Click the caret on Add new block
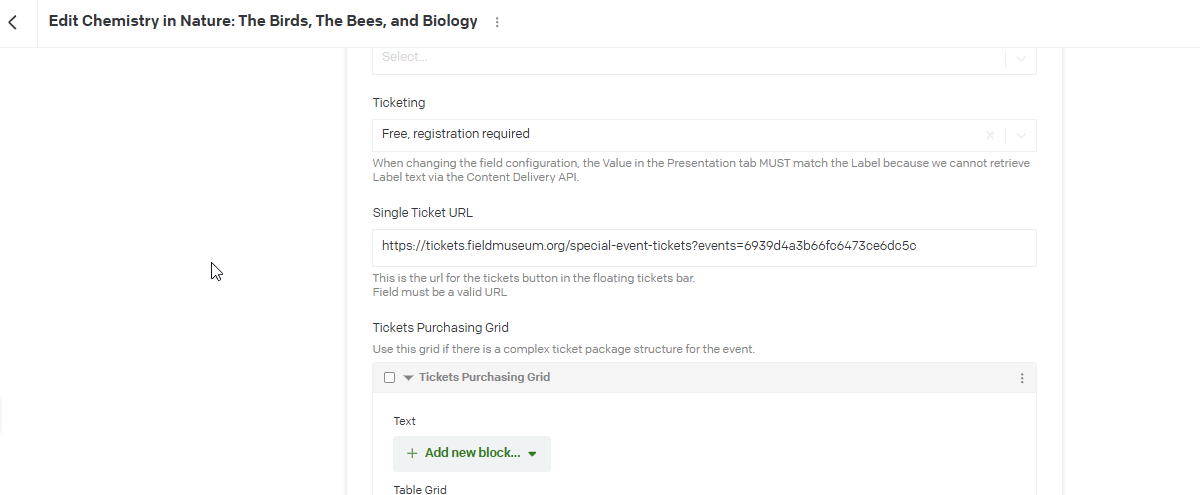This screenshot has height=495, width=1200. click(x=532, y=454)
